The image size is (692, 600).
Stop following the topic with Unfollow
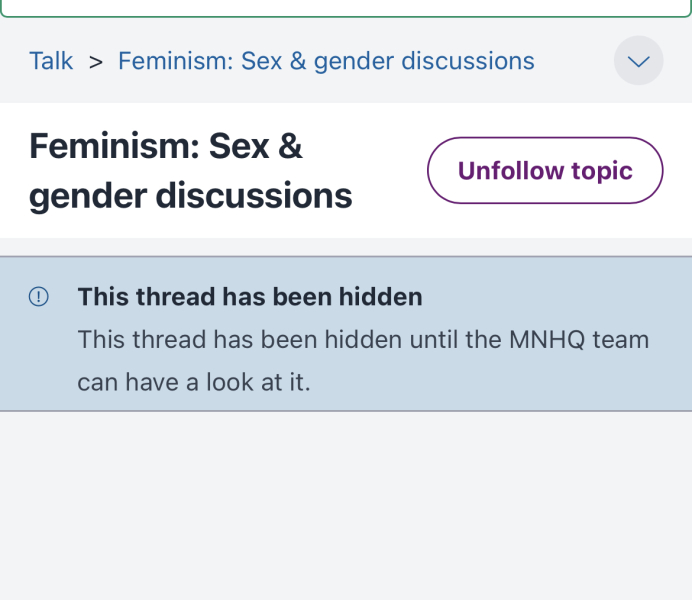tap(545, 171)
